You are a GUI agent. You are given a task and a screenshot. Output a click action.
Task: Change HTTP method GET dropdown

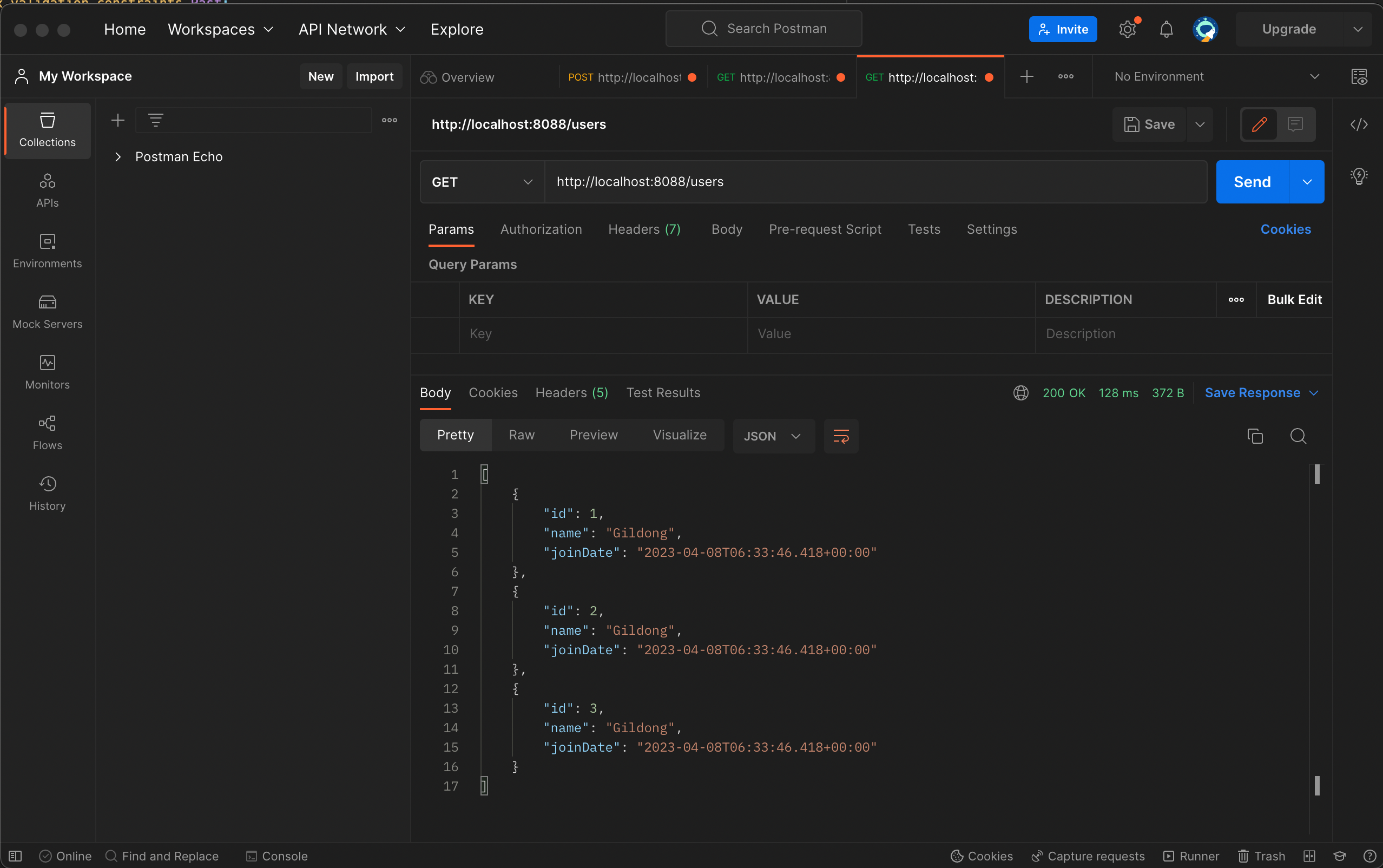tap(482, 182)
